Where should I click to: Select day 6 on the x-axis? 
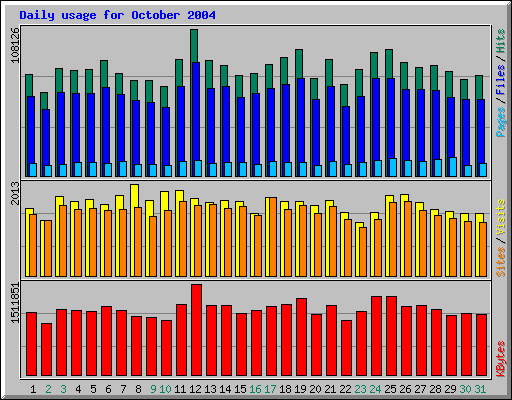click(108, 389)
